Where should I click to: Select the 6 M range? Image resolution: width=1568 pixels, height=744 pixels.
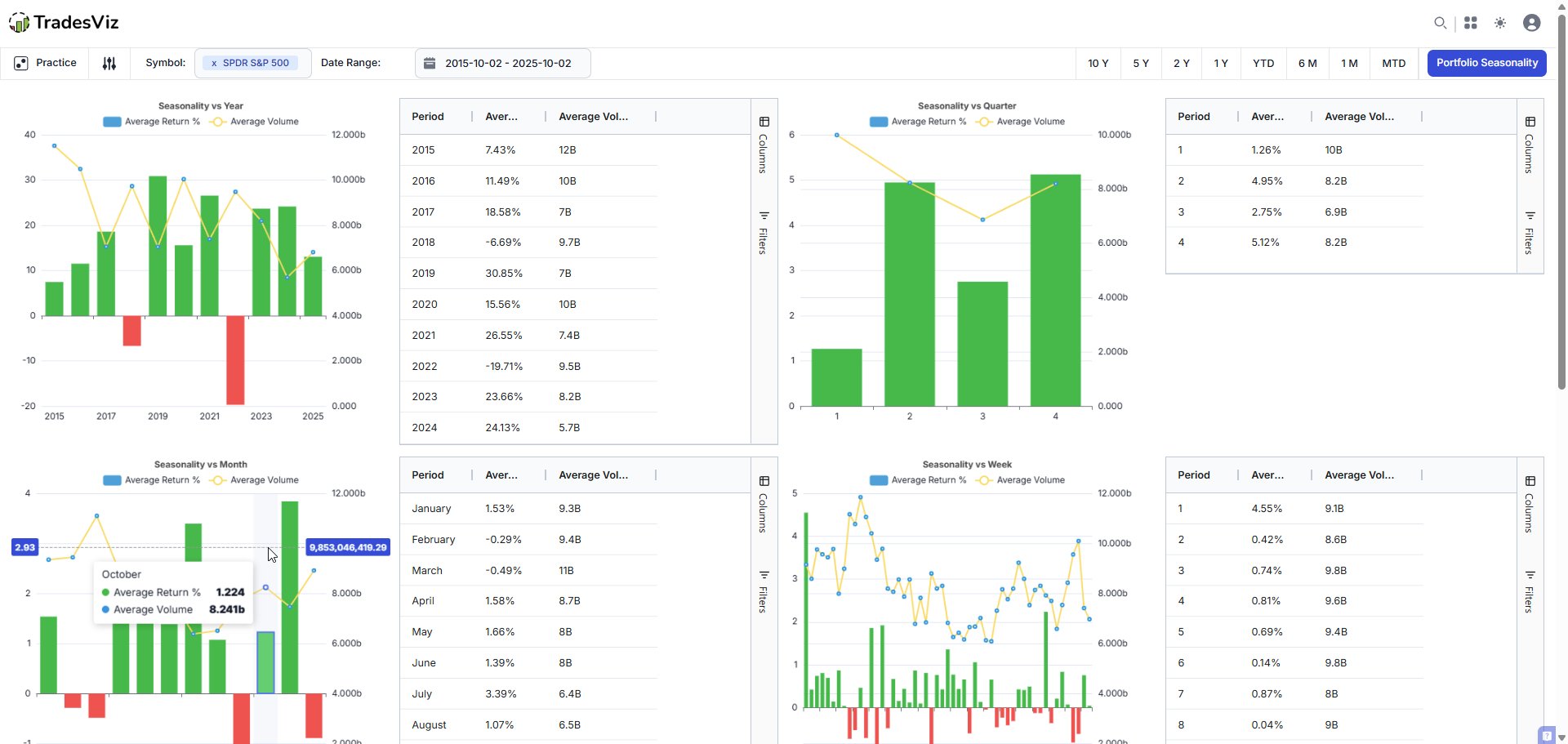pyautogui.click(x=1307, y=63)
